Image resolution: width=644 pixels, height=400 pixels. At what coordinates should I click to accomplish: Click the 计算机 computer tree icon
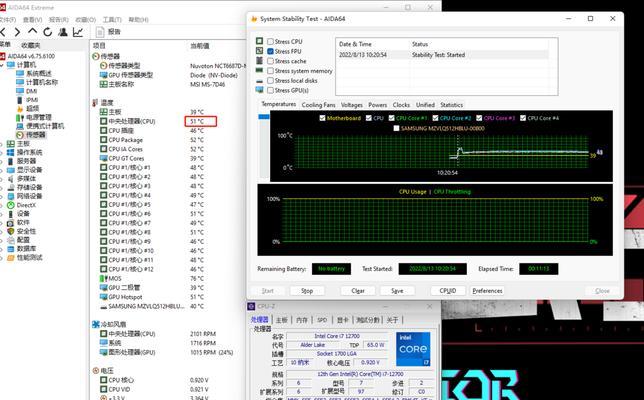(11, 65)
